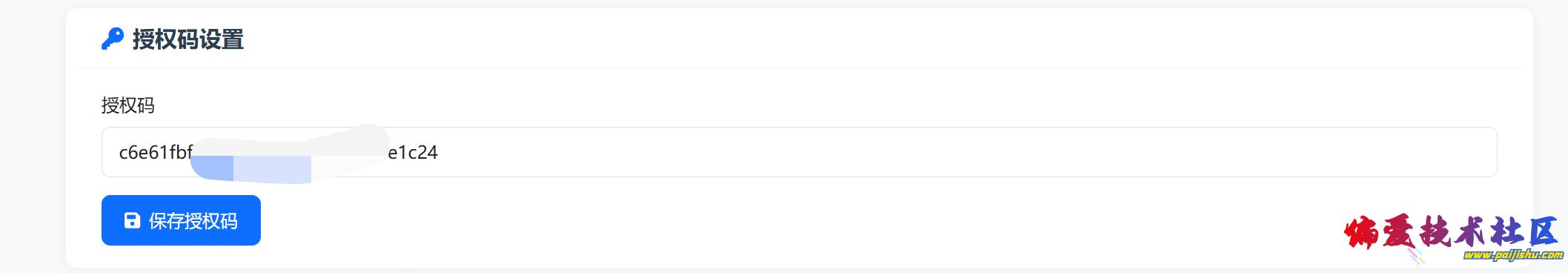Screen dimensions: 1568x273
Task: Click the red 佩 character in the watermark
Action: coord(1361,234)
